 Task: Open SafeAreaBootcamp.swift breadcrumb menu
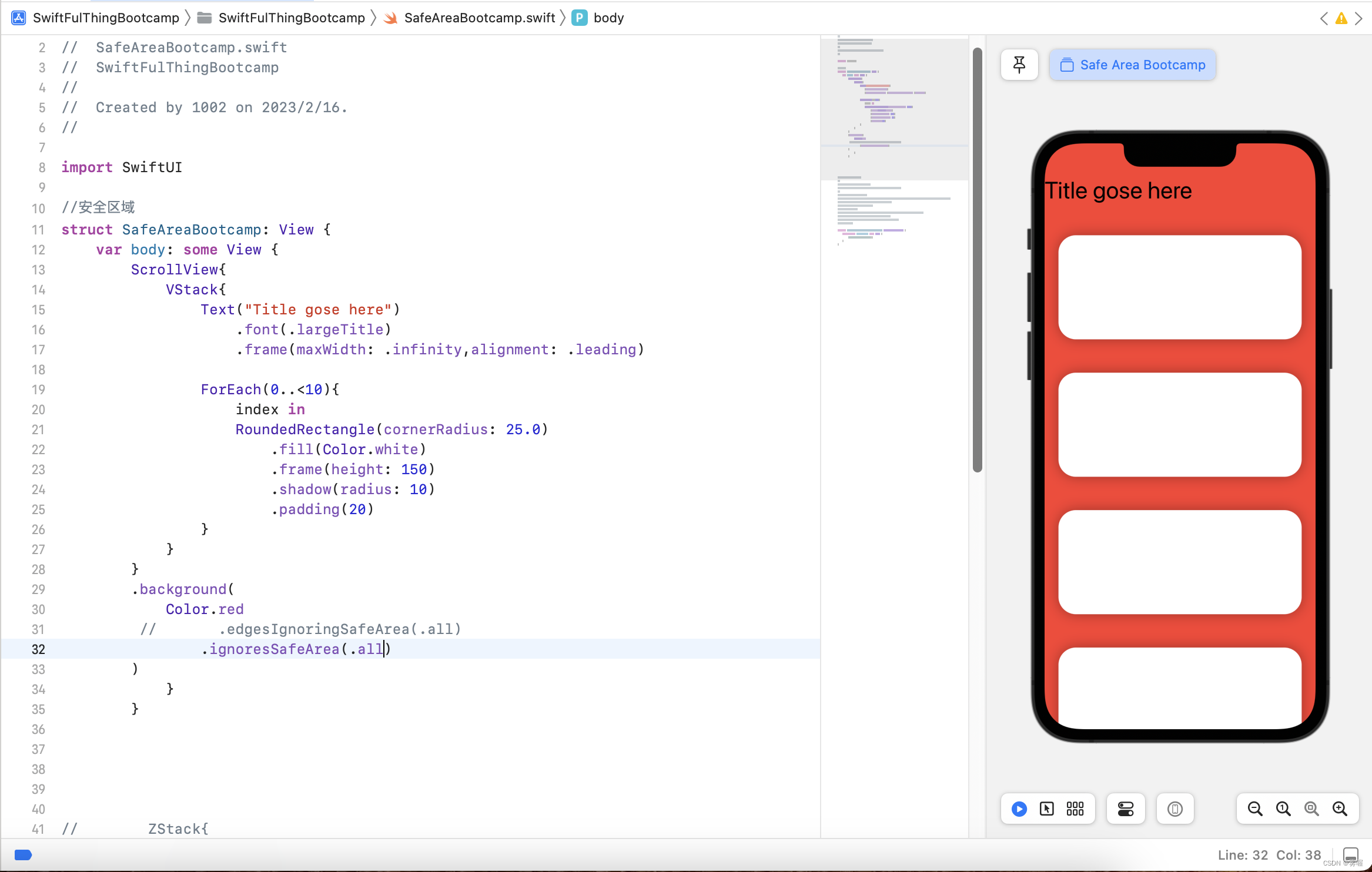coord(479,18)
